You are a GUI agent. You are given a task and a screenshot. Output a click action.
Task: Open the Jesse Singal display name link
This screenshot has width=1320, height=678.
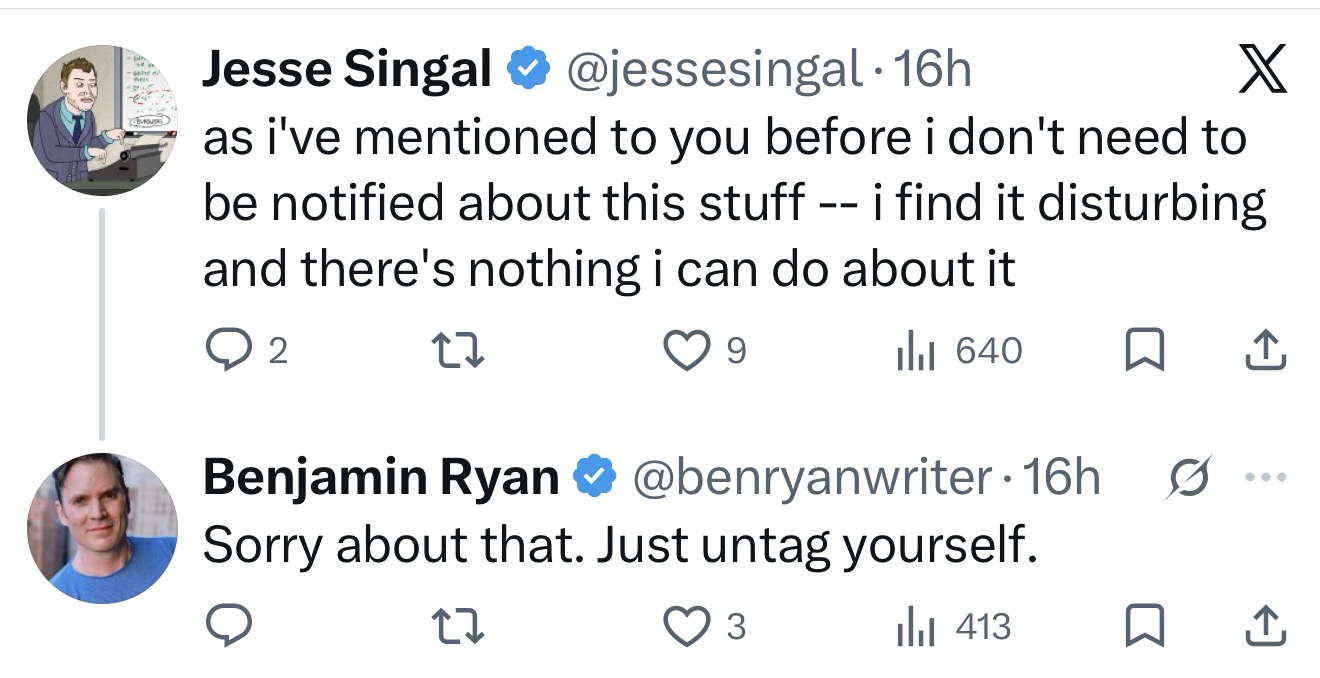pyautogui.click(x=347, y=70)
